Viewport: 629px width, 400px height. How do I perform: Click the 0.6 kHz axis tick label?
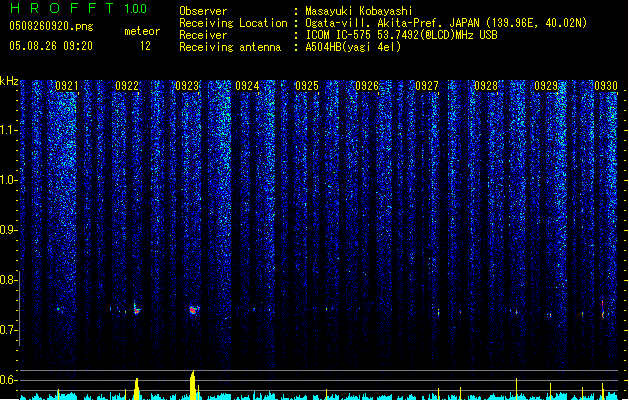pyautogui.click(x=8, y=380)
